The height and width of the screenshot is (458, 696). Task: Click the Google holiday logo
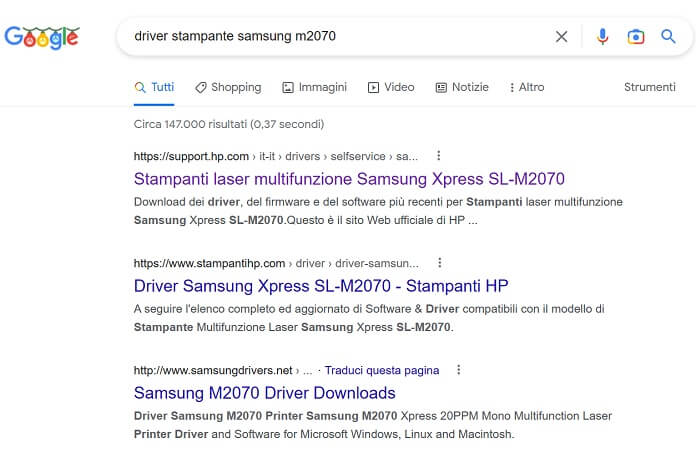pyautogui.click(x=42, y=37)
